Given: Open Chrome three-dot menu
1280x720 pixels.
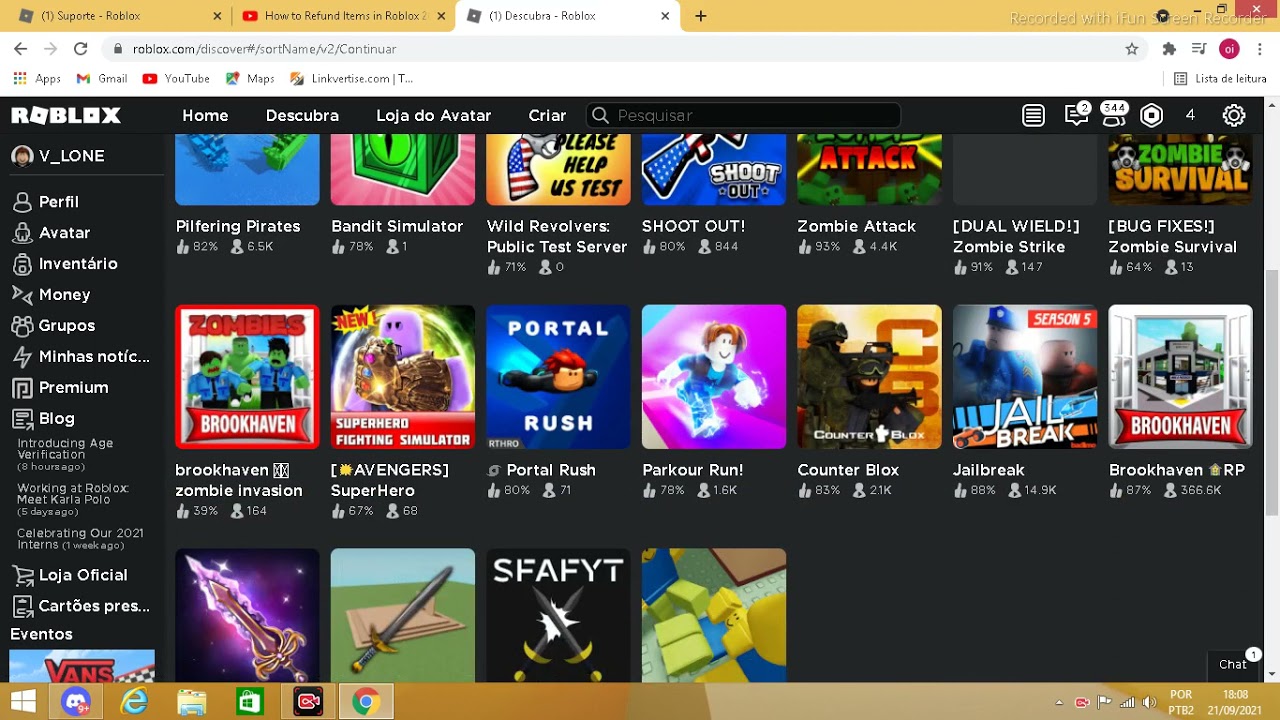Looking at the screenshot, I should click(1260, 49).
